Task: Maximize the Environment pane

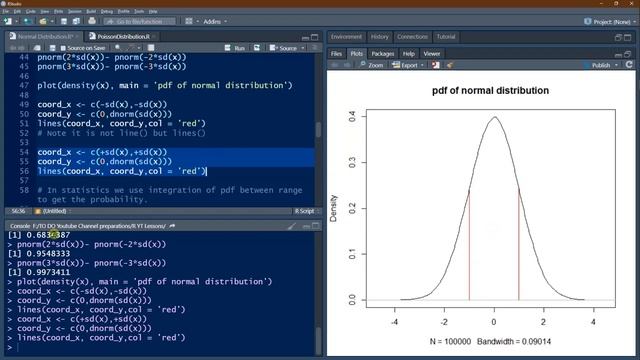Action: (628, 37)
